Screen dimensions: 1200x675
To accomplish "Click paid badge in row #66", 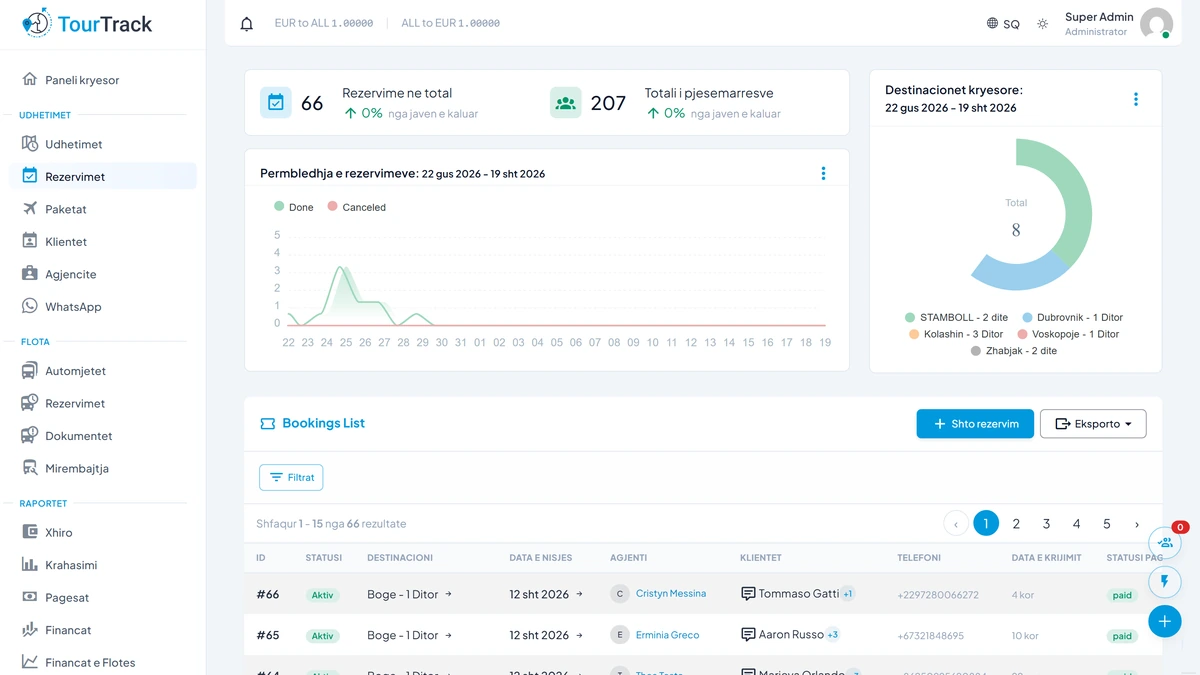I will 1122,595.
